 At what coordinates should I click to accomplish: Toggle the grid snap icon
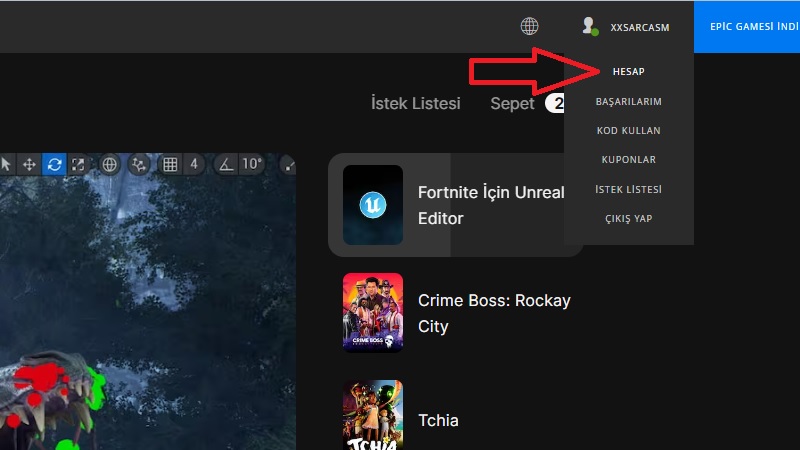170,164
